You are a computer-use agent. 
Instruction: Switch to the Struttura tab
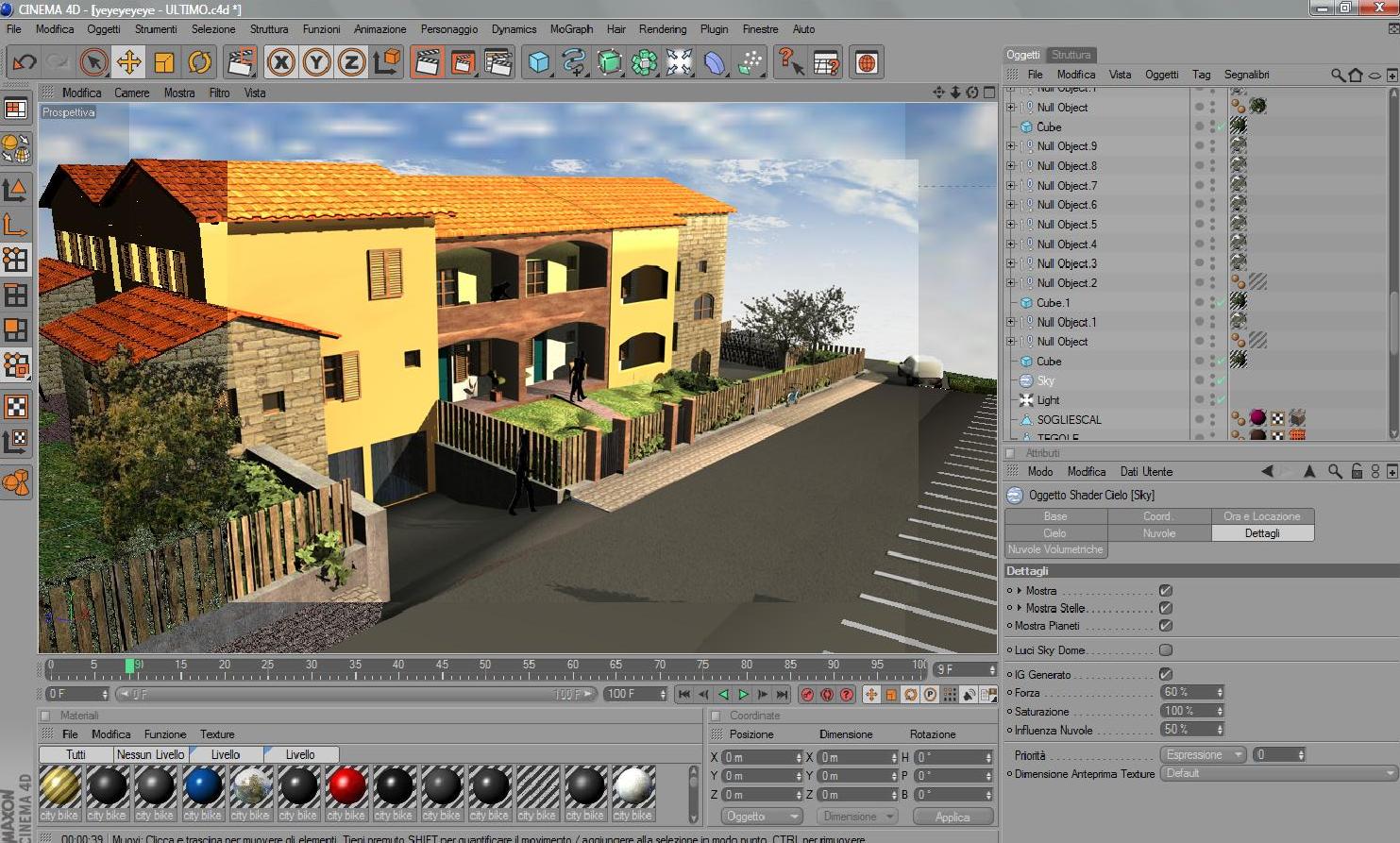(1071, 55)
